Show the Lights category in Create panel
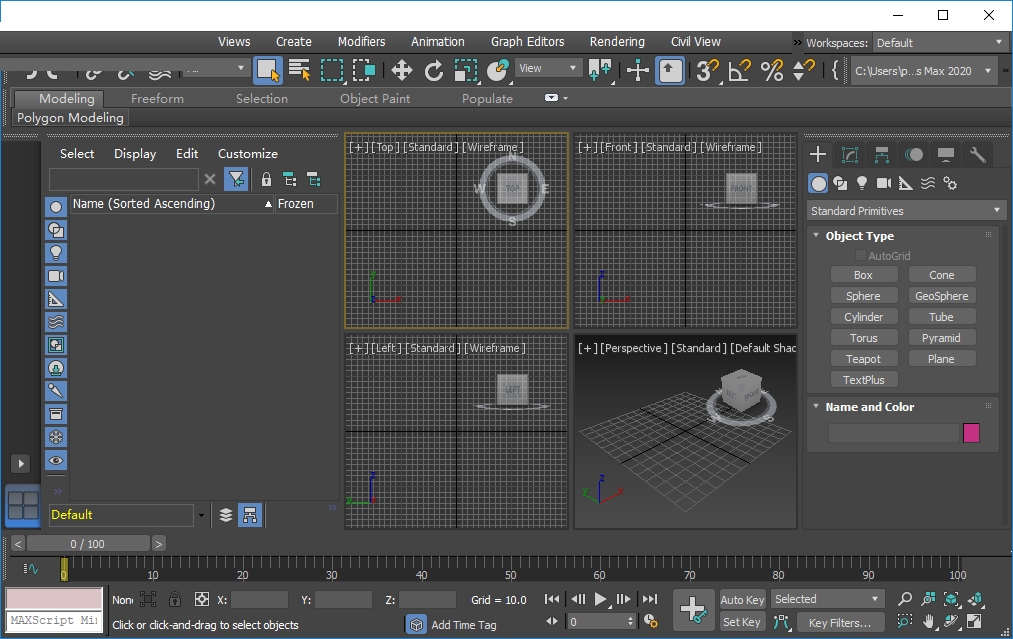The height and width of the screenshot is (639, 1013). tap(862, 184)
